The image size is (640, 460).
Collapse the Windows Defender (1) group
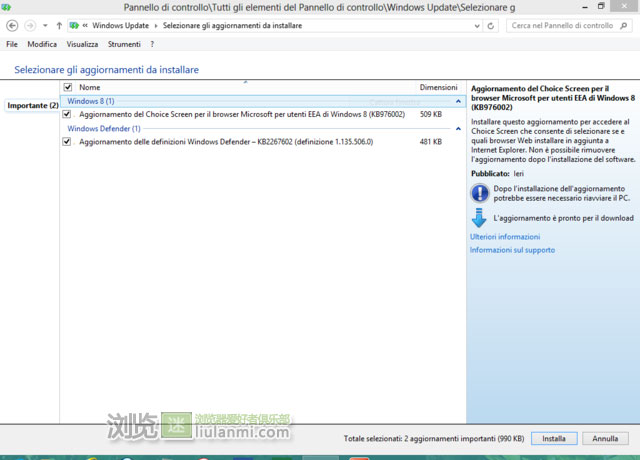pyautogui.click(x=458, y=129)
